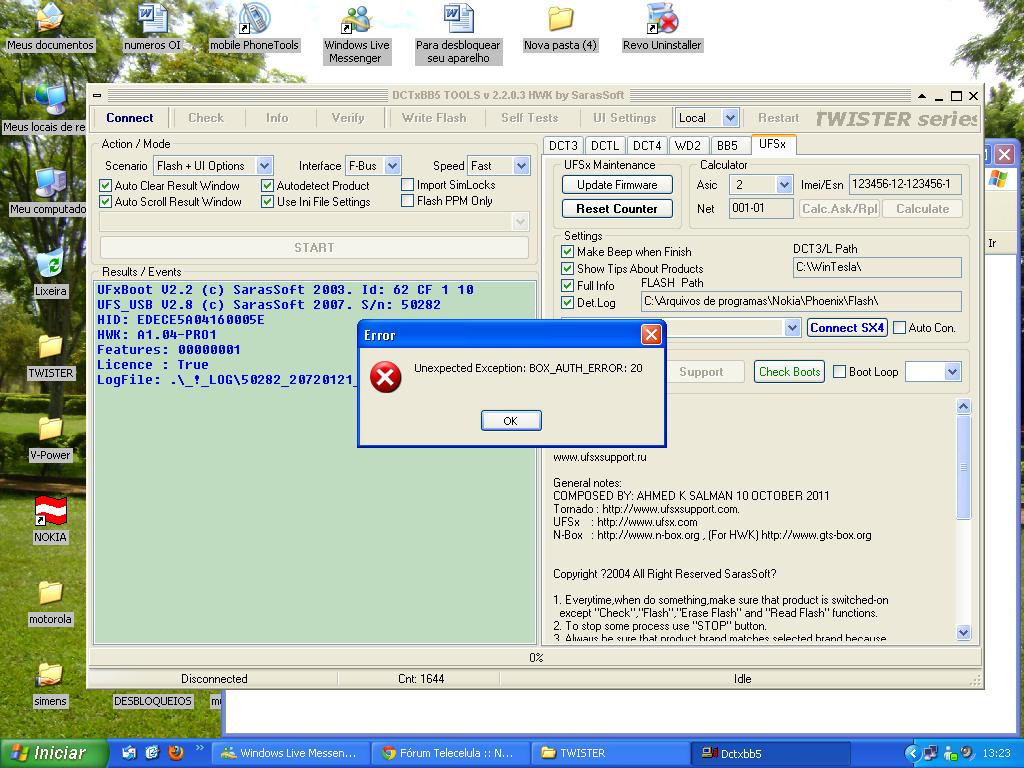The height and width of the screenshot is (768, 1024).
Task: Launch the Revo Uninstaller shortcut
Action: pos(662,27)
